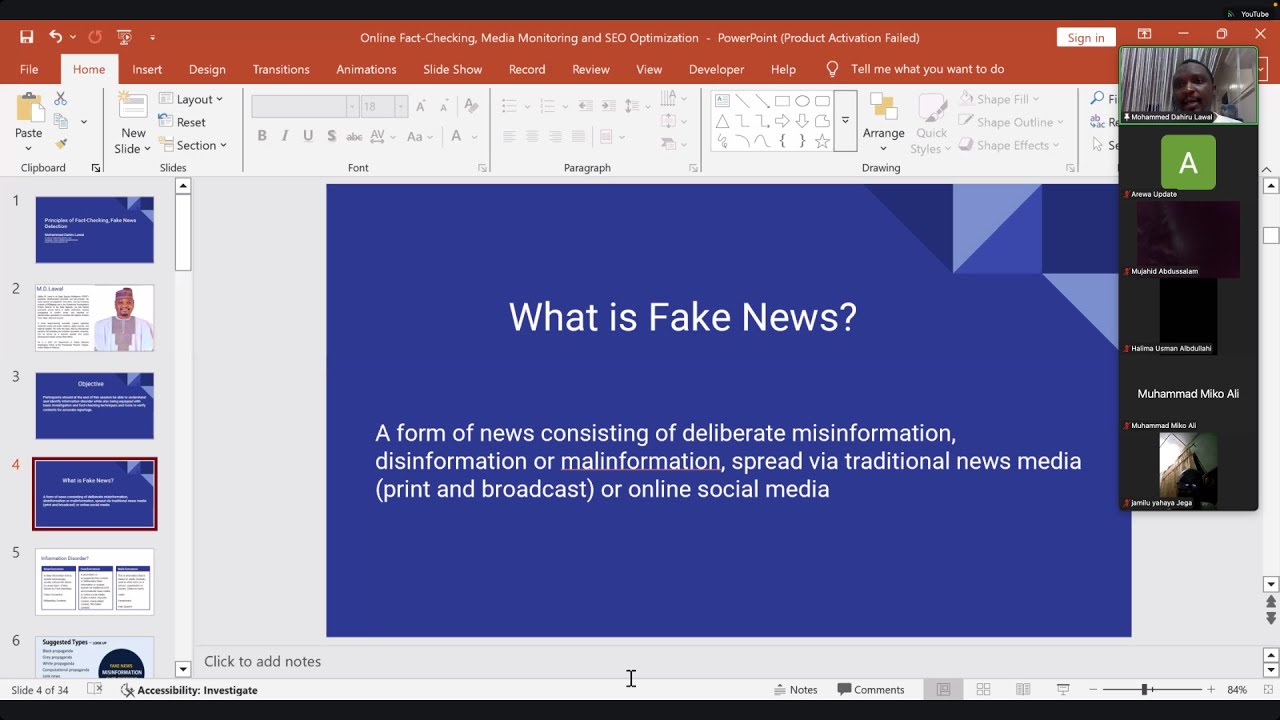Open Quick Styles gallery
The image size is (1280, 720).
pos(931,122)
